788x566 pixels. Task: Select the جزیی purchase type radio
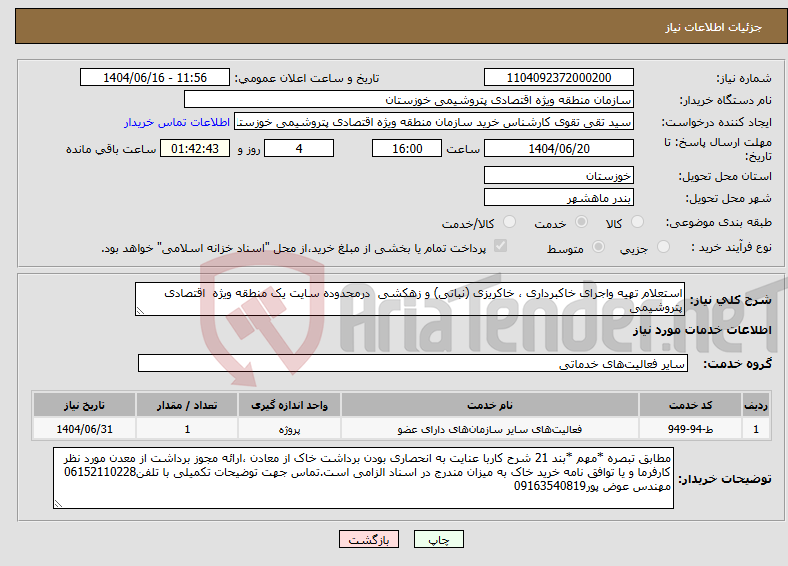[663, 246]
